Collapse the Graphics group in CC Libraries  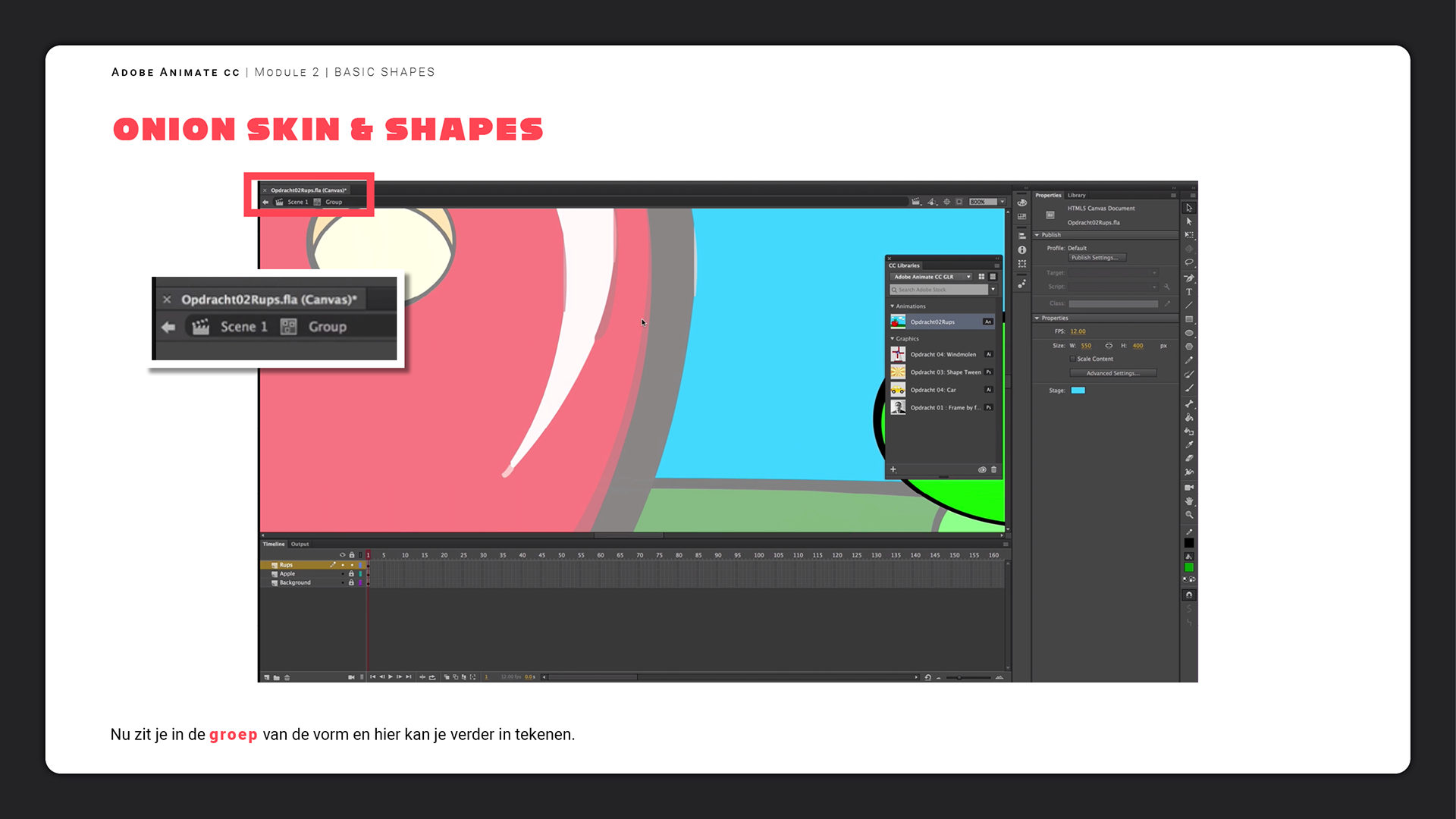click(x=893, y=339)
